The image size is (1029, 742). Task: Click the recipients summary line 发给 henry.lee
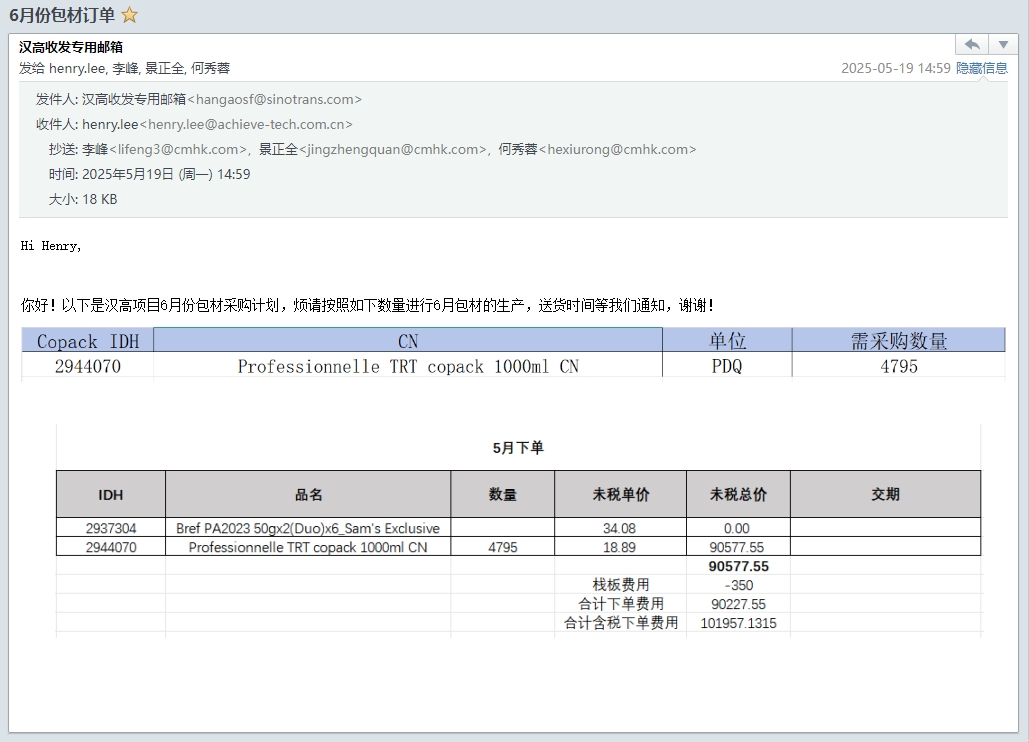pyautogui.click(x=125, y=68)
